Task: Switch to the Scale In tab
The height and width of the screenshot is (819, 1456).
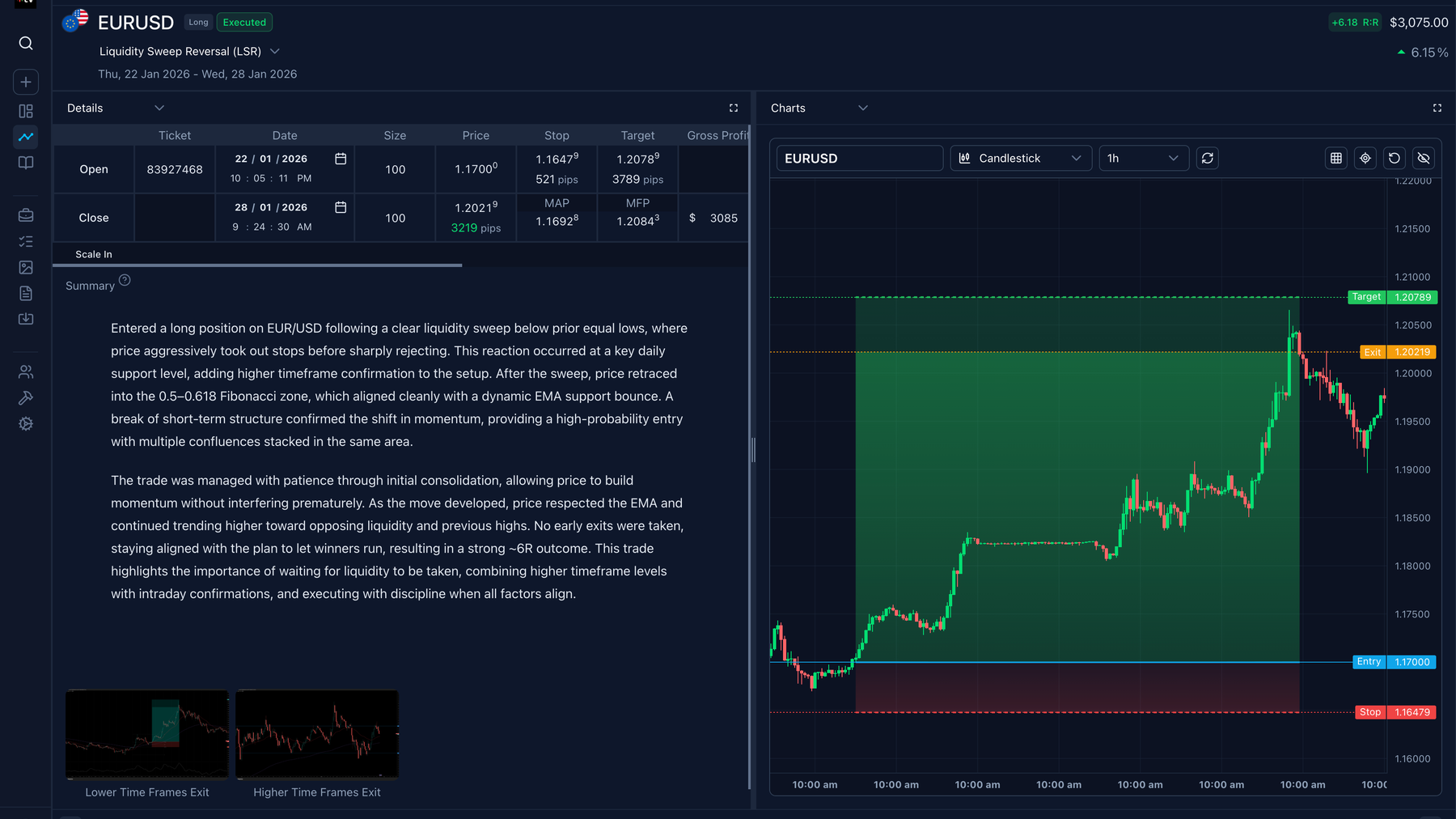Action: pos(93,253)
